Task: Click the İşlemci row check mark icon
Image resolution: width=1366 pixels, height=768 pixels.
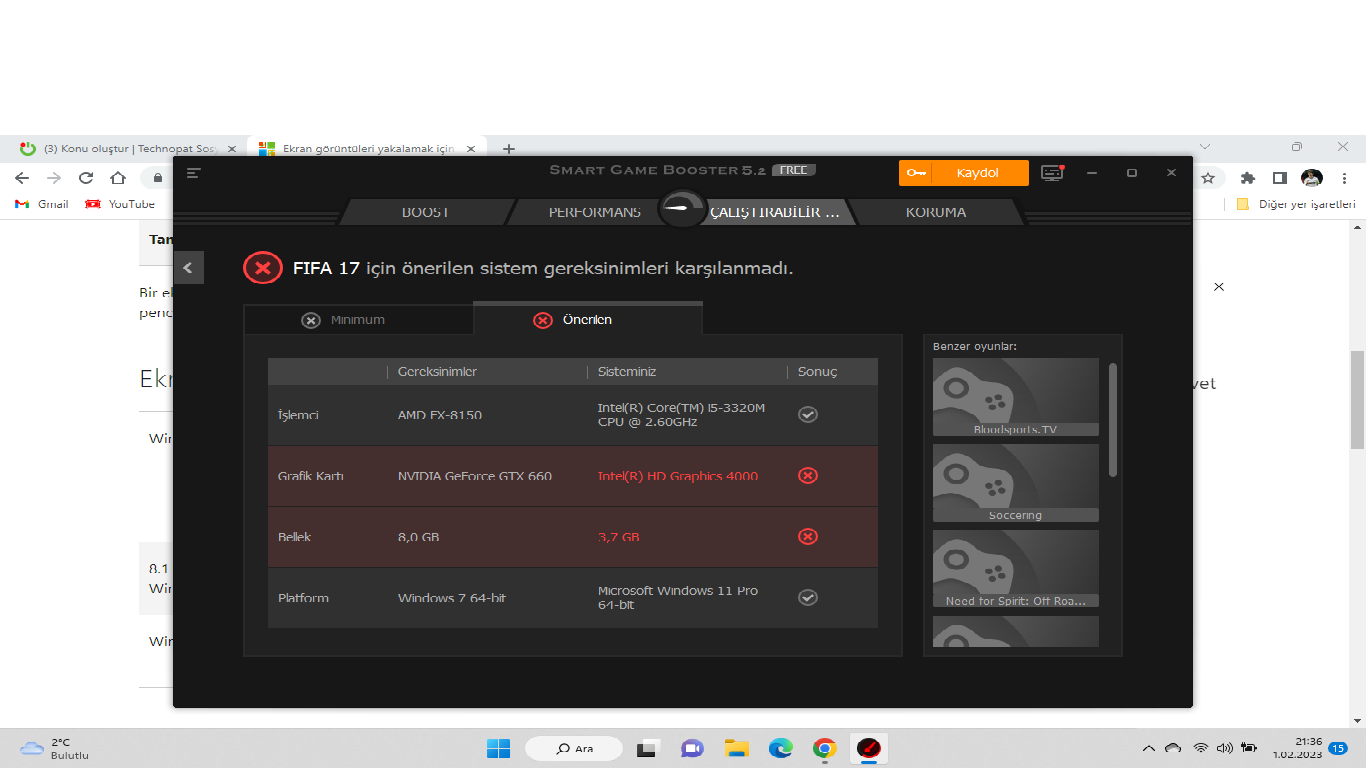Action: click(808, 414)
